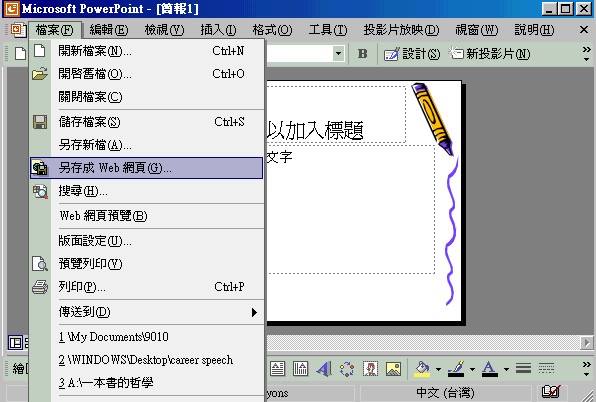The width and height of the screenshot is (596, 402).
Task: Insert a vertical text box
Action: (x=300, y=369)
